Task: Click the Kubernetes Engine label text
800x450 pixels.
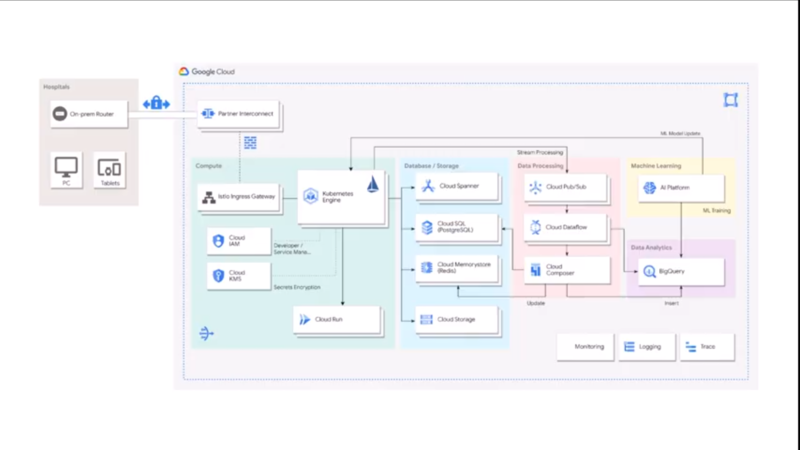Action: (338, 197)
